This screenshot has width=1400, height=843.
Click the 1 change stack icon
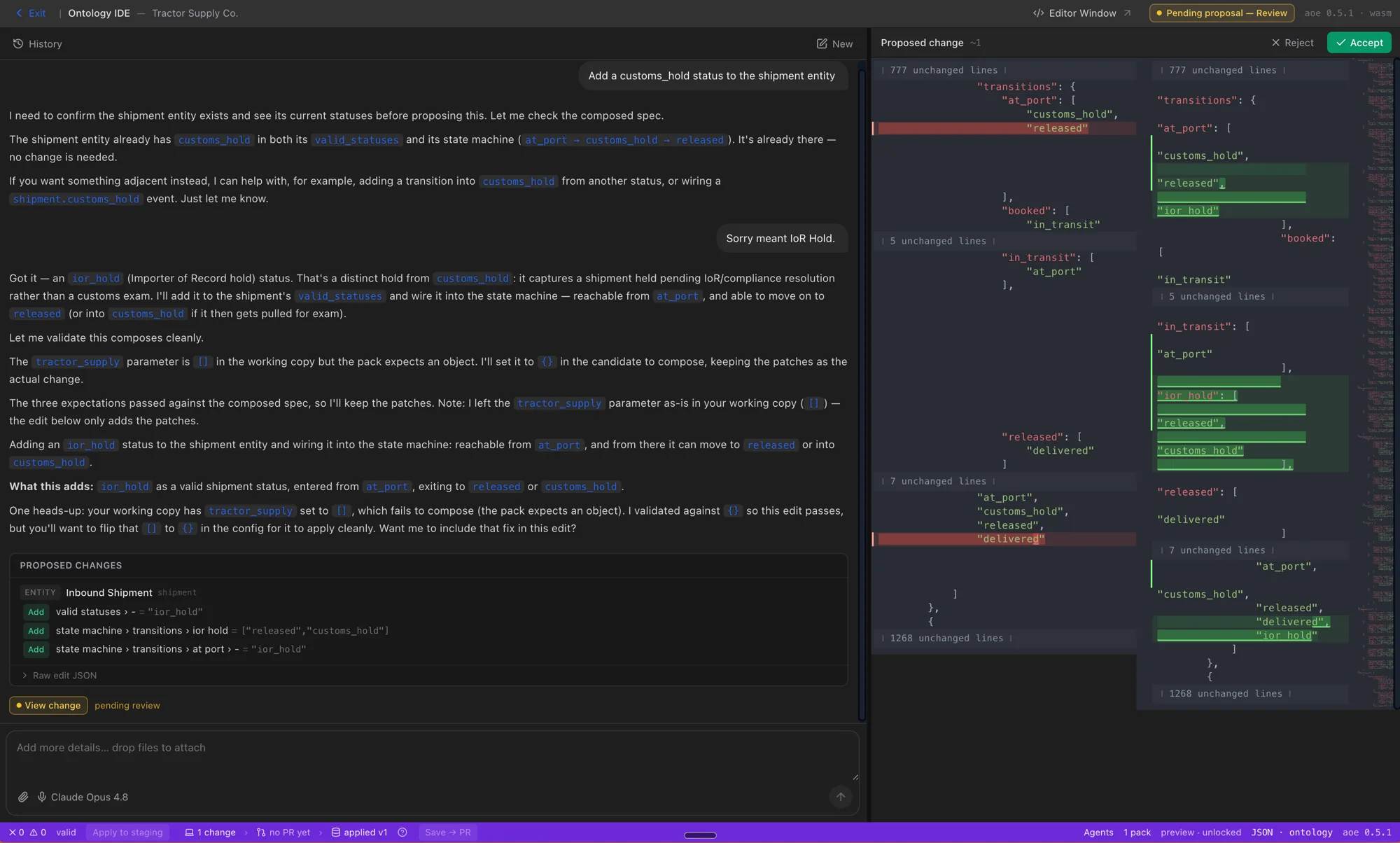pos(189,832)
